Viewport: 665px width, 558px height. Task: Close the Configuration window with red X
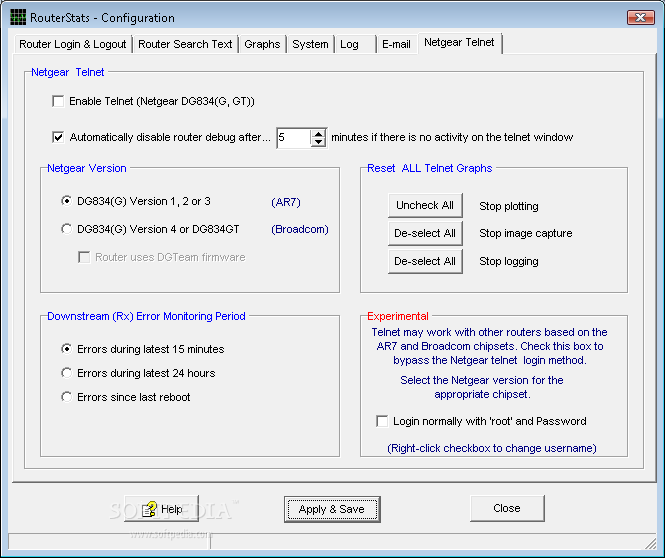(640, 17)
